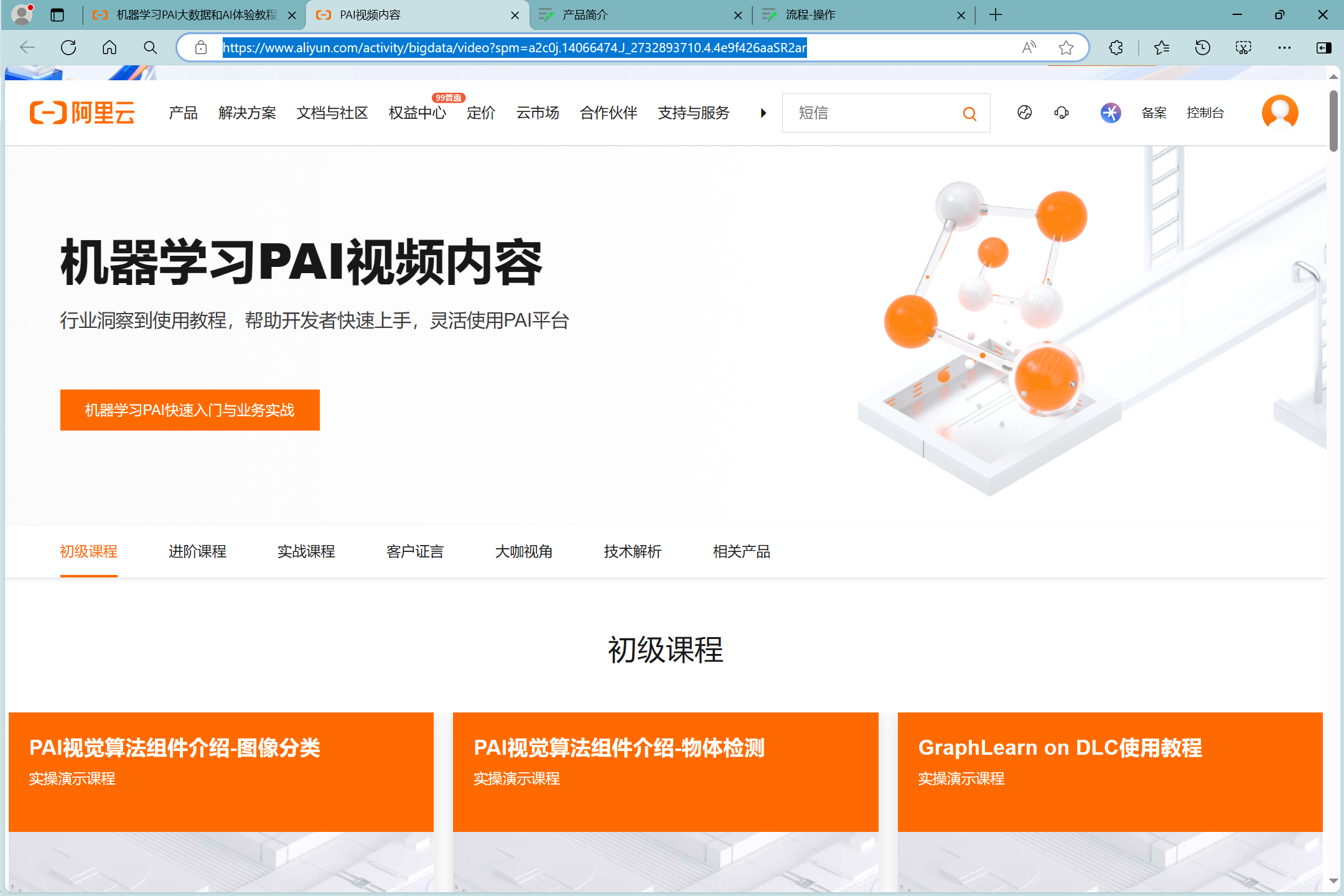Click the 机器学习PAI快速入门与业务实战 button
The width and height of the screenshot is (1344, 896).
pyautogui.click(x=190, y=410)
